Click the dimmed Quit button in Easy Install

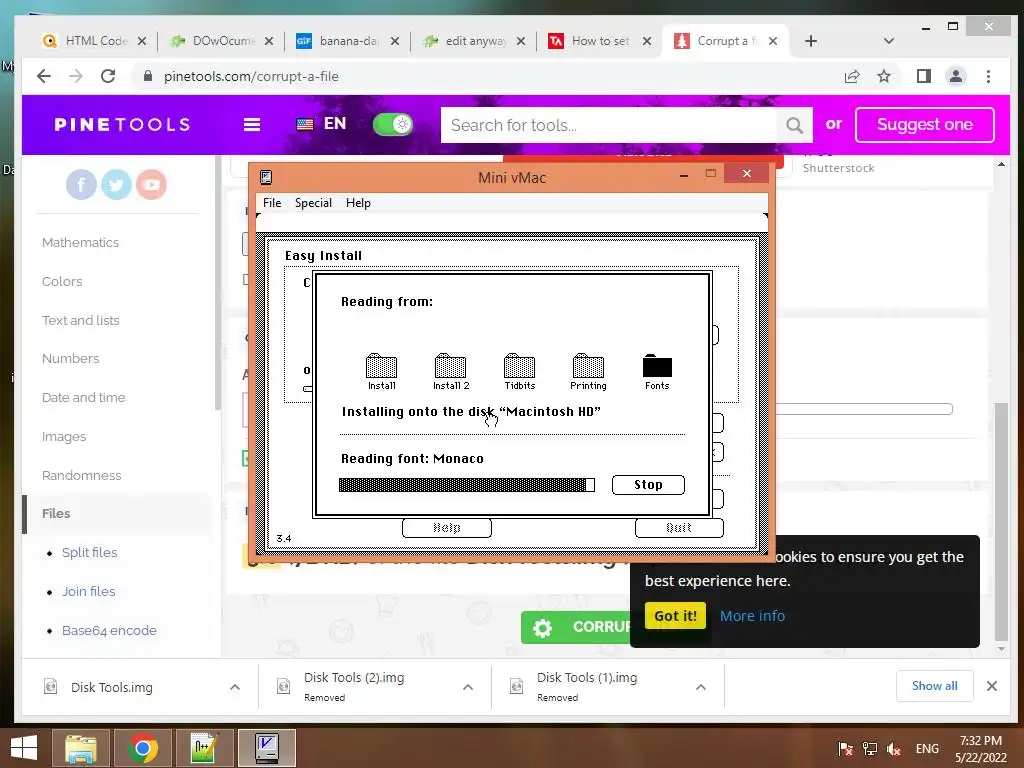(x=679, y=528)
